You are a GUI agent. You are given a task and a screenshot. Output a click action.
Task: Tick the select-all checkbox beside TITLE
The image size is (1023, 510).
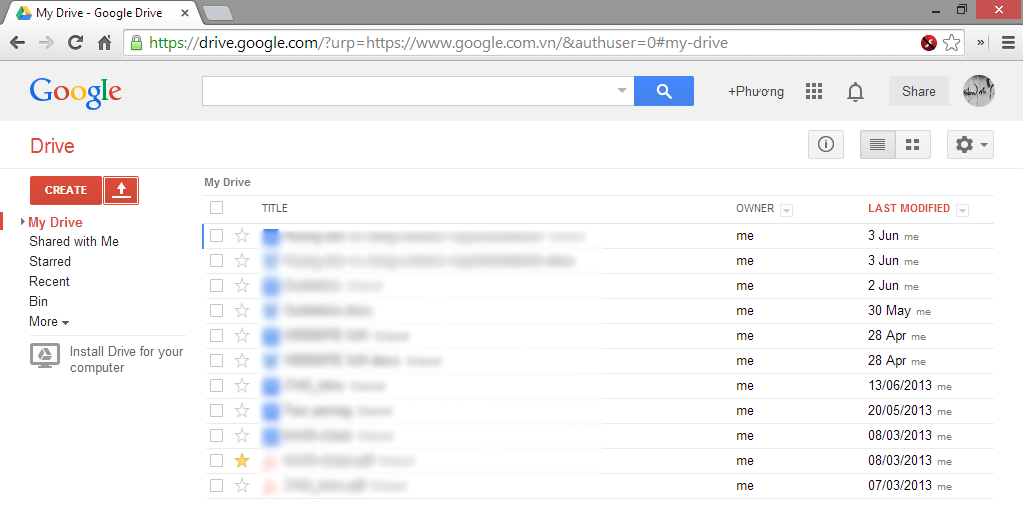(217, 208)
